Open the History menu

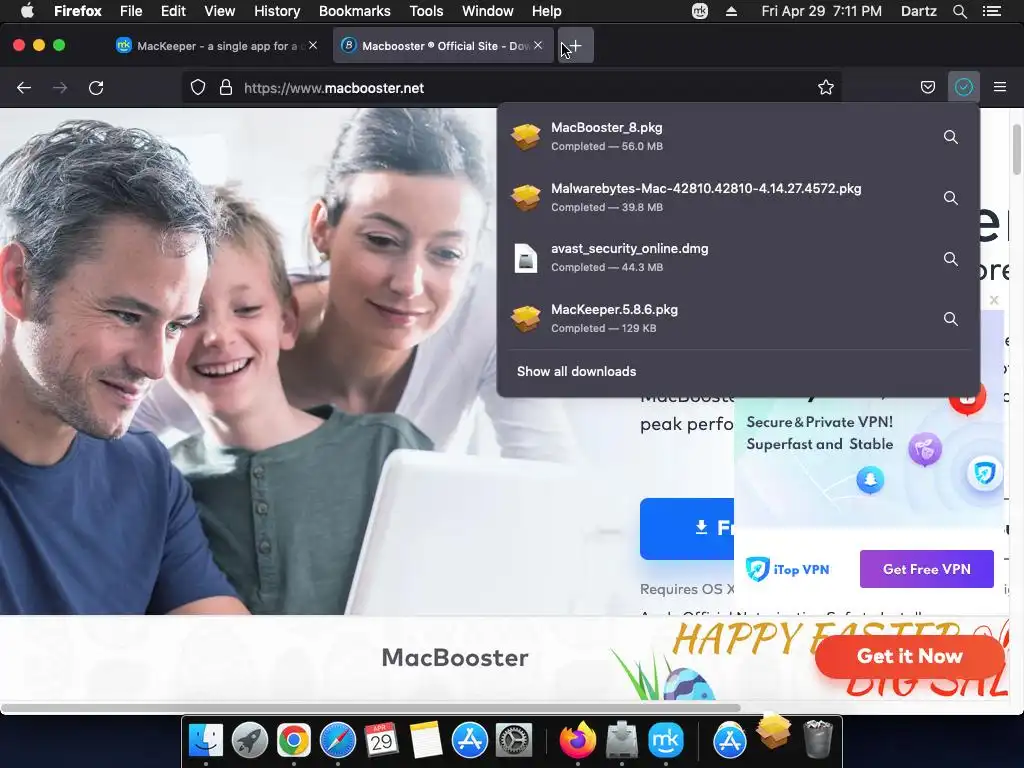pos(277,11)
